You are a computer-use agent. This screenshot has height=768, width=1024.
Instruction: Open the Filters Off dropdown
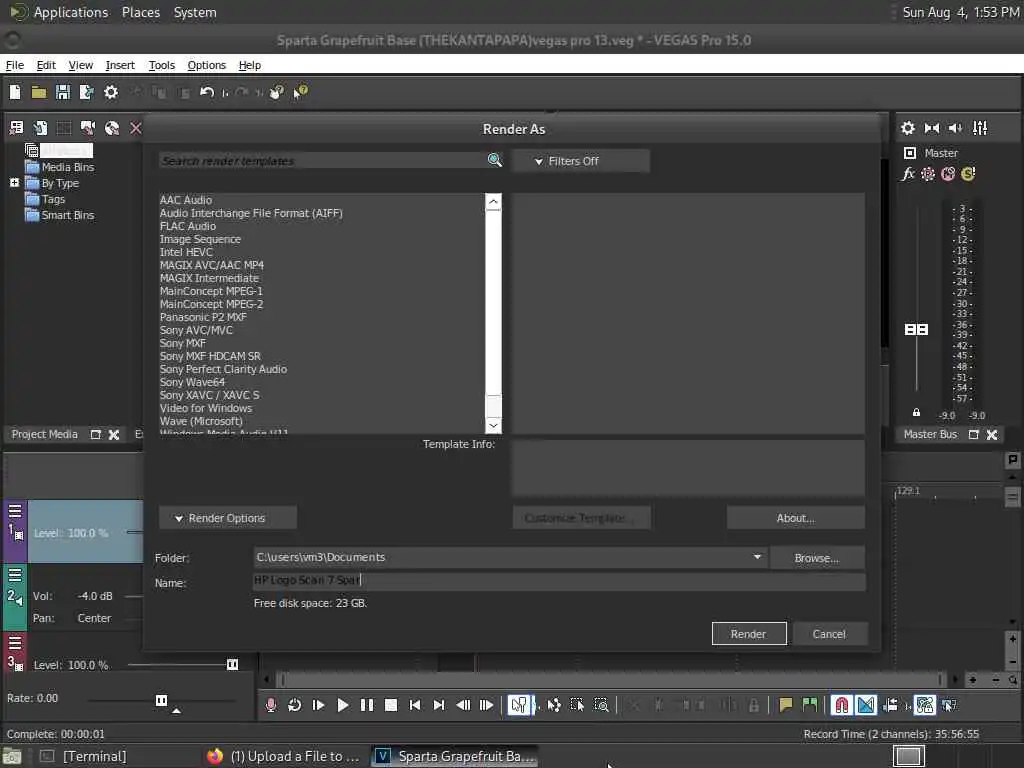tap(581, 161)
